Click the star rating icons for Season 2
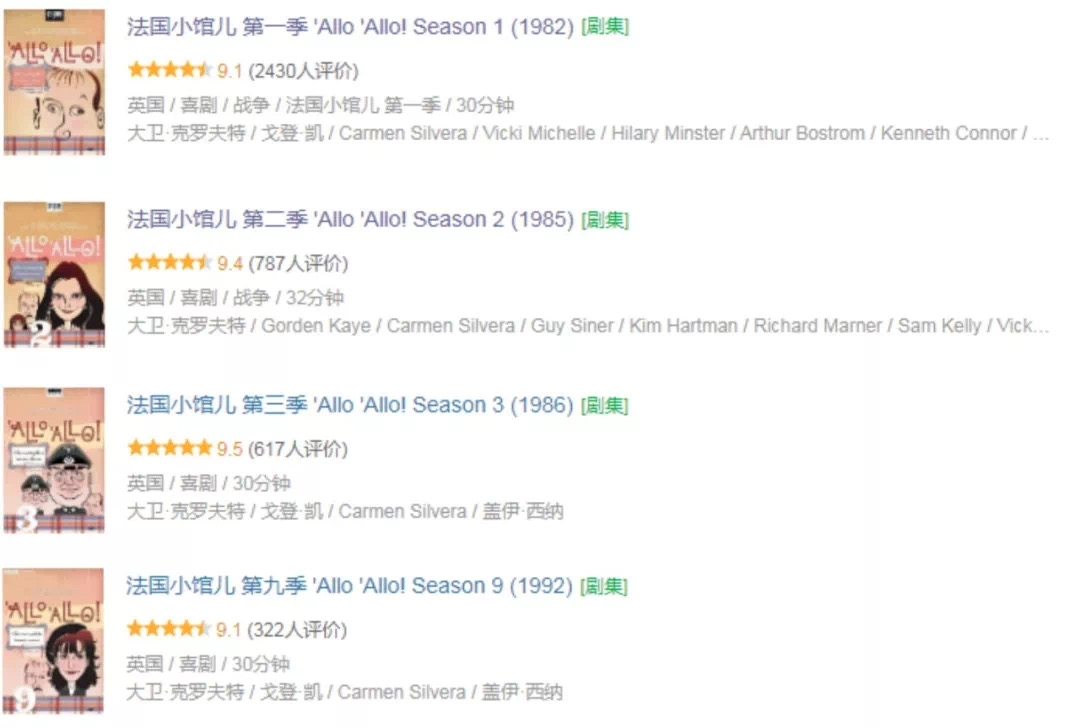1080x728 pixels. tap(169, 262)
